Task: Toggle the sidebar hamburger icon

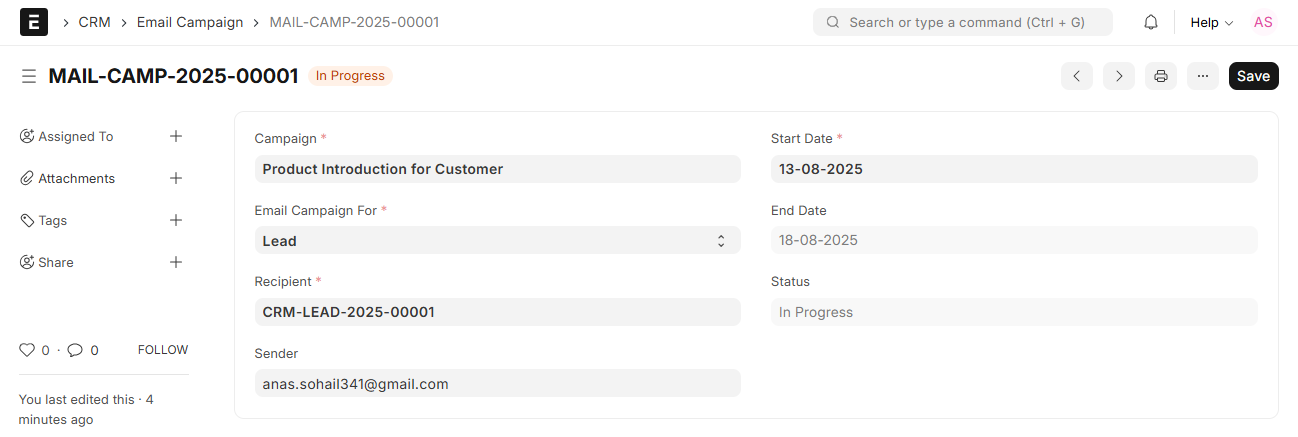Action: tap(29, 76)
